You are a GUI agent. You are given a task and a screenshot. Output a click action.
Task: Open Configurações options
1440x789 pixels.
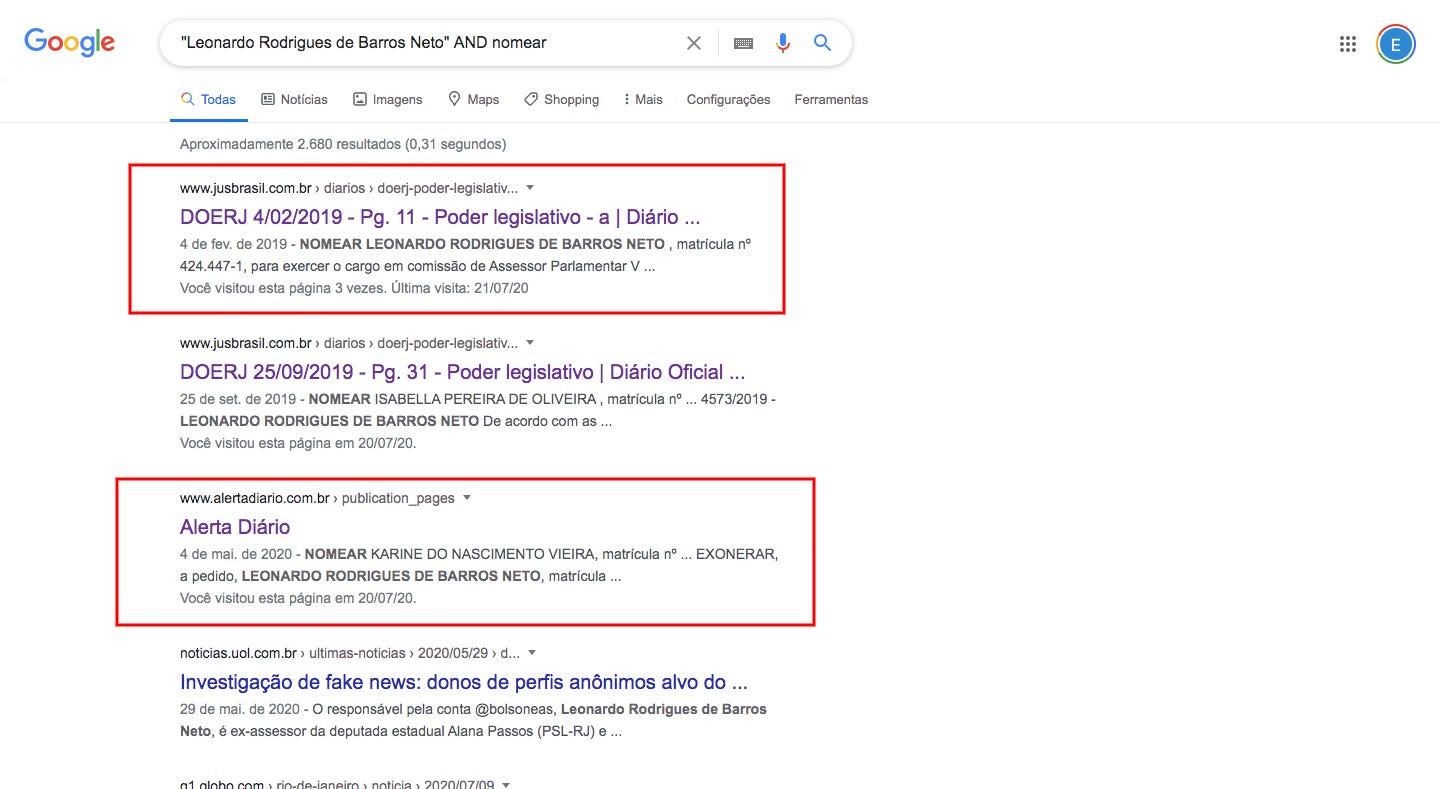pyautogui.click(x=728, y=99)
